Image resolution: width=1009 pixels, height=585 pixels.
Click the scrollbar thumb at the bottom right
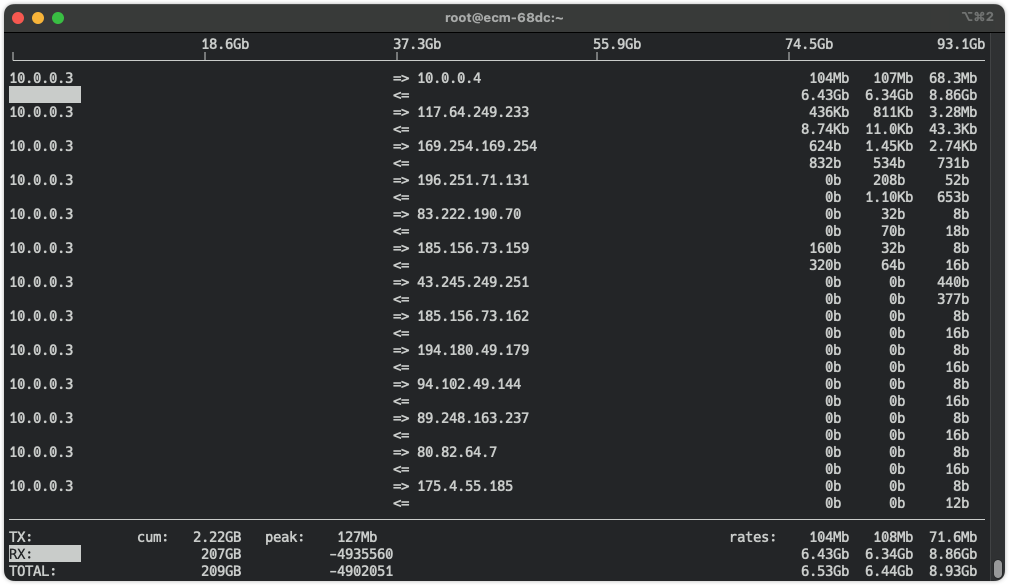[x=997, y=568]
